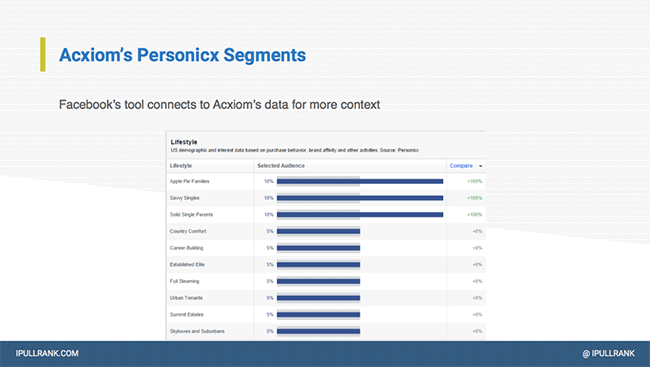Click the +100% value for Apple Pie Families
650x367 pixels.
click(474, 181)
